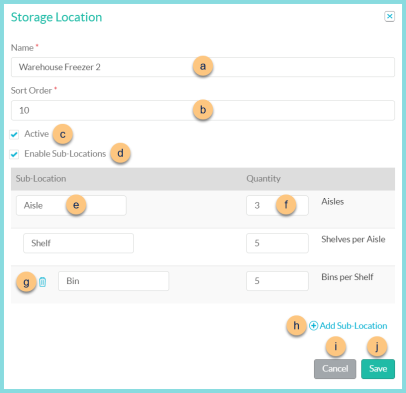406x393 pixels.
Task: Edit the Aisle sub-location name field
Action: [x=71, y=205]
